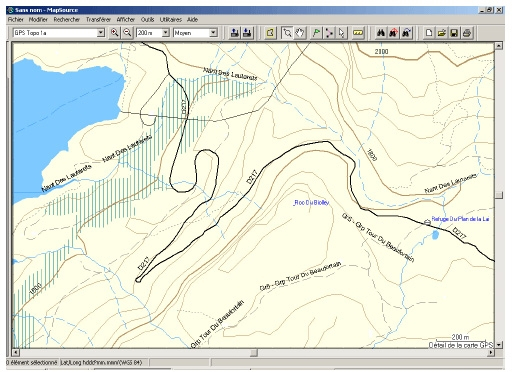The image size is (514, 372).
Task: Click the Refuge Du Plan de la Lai label
Action: tap(460, 219)
